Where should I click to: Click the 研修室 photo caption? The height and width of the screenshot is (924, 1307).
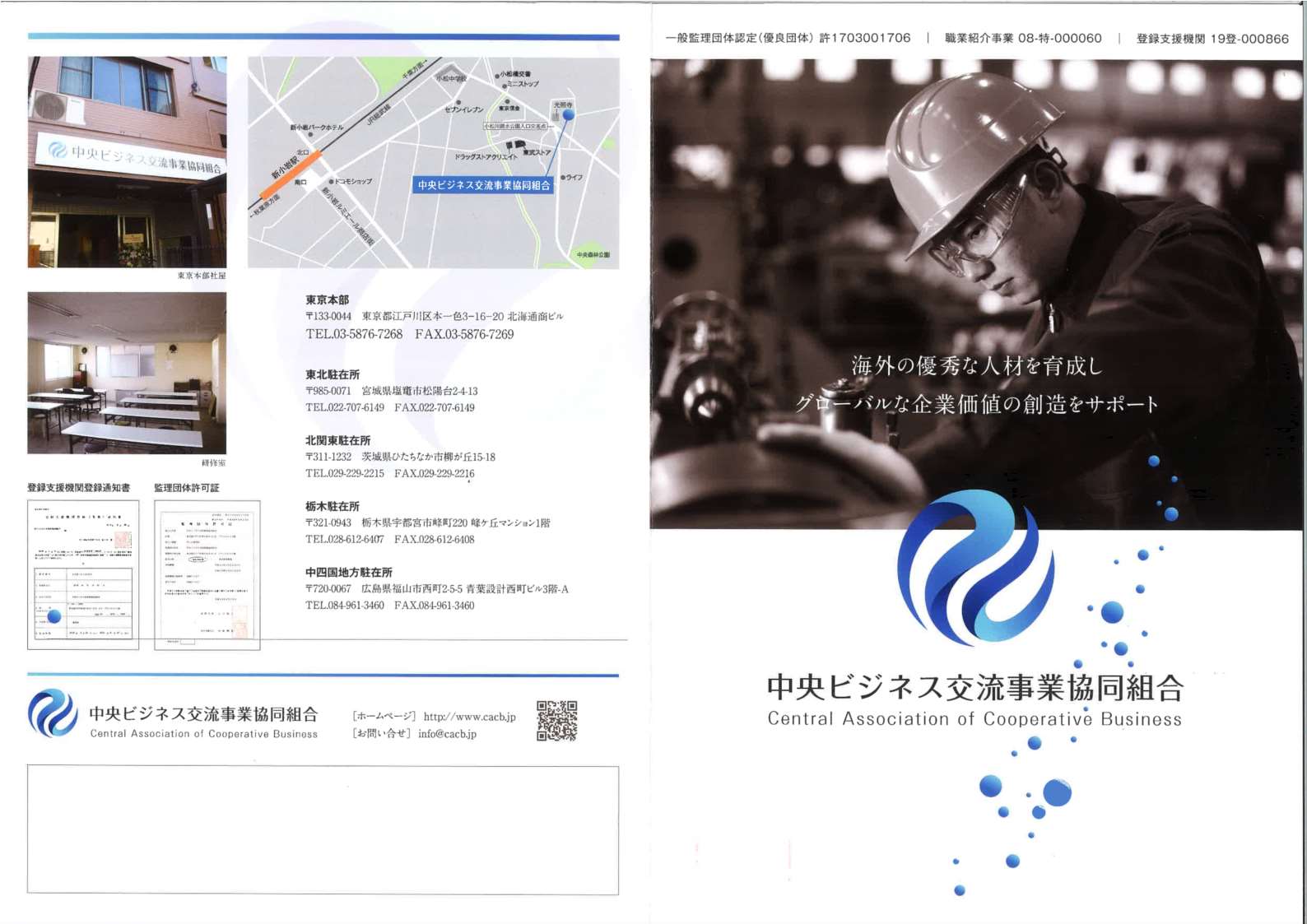click(x=213, y=462)
